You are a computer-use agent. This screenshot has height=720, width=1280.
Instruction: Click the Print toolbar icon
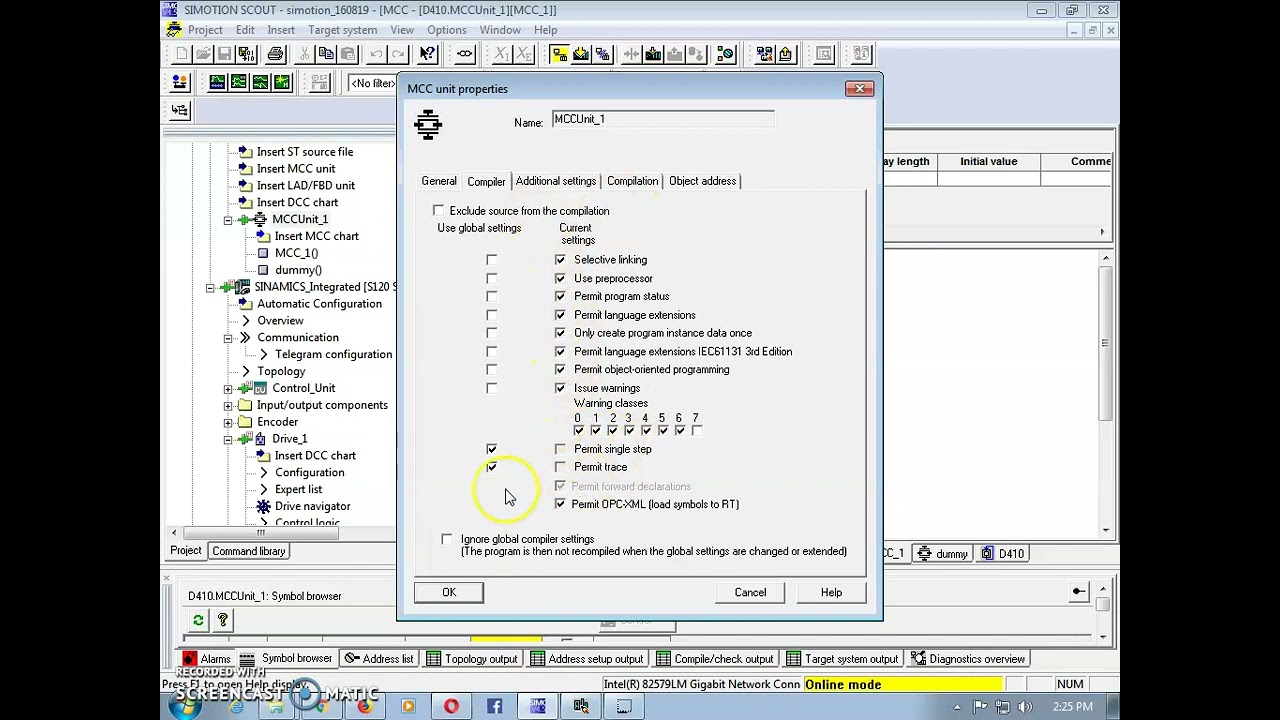coord(275,54)
